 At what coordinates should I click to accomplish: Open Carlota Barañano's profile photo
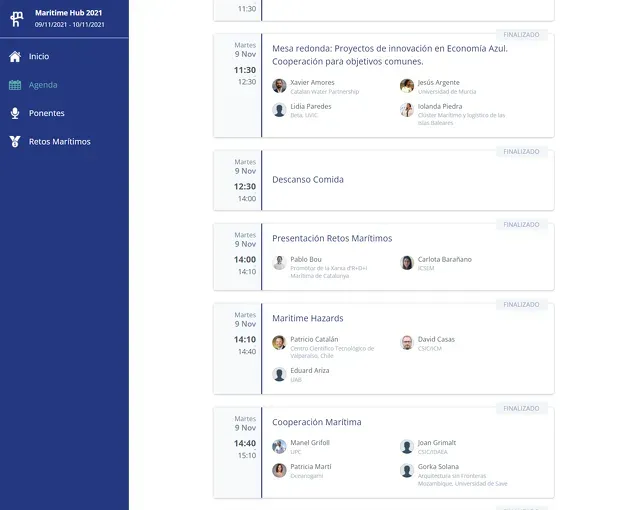tap(407, 263)
